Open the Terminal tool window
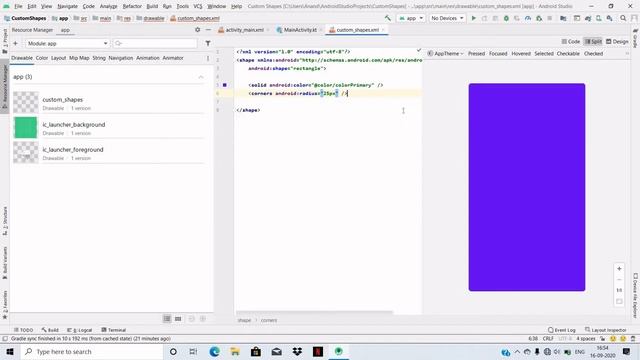 (113, 330)
